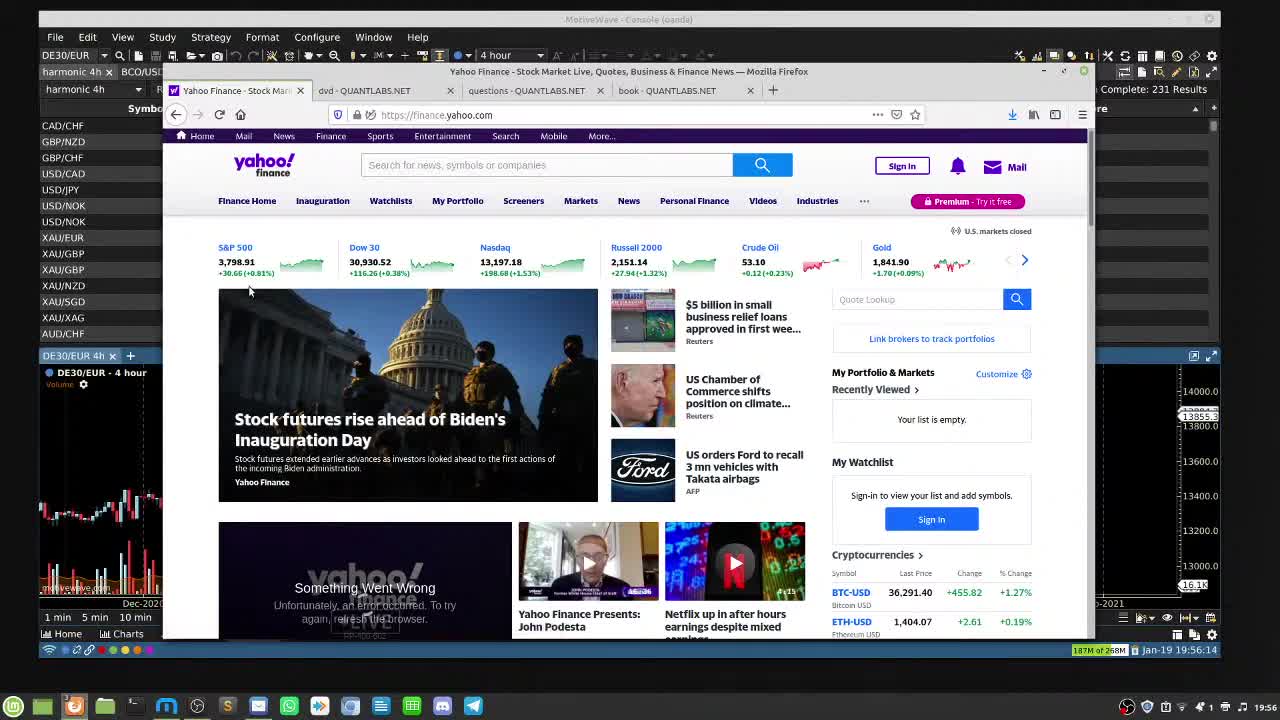This screenshot has width=1280, height=720.
Task: Reload the Yahoo Finance page
Action: 219,115
